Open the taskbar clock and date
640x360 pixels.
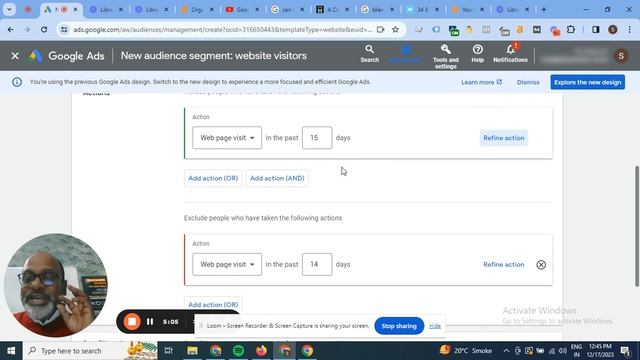click(600, 351)
